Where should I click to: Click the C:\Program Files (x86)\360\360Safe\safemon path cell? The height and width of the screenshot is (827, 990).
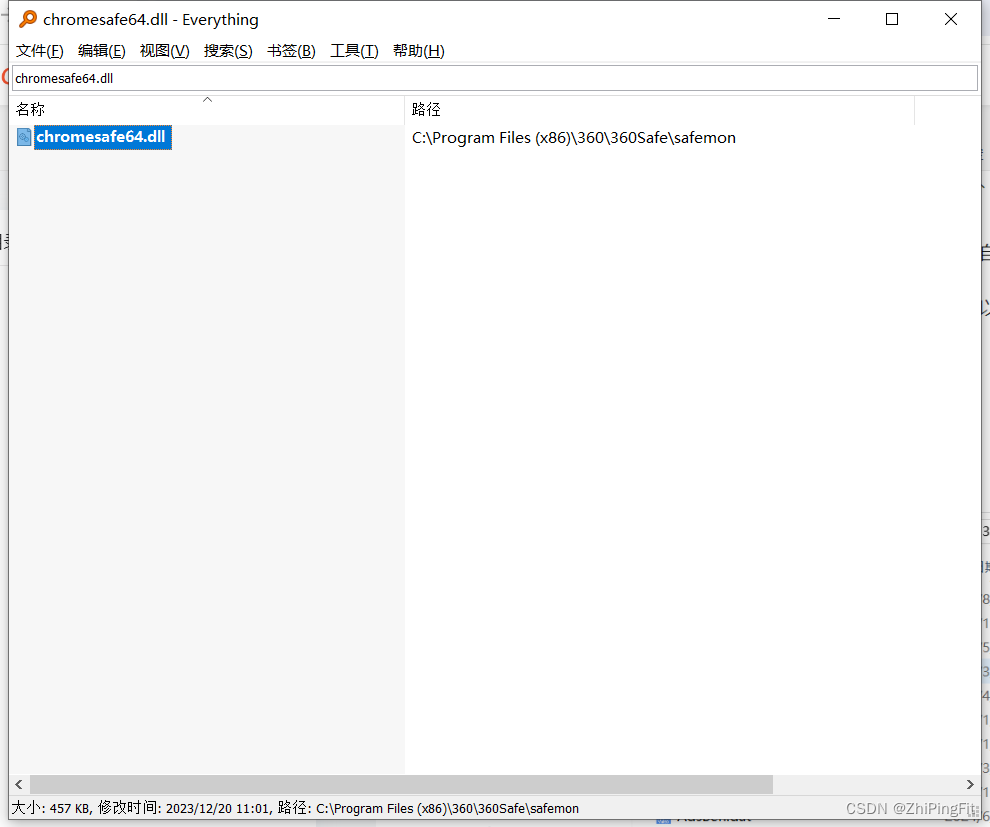(573, 138)
